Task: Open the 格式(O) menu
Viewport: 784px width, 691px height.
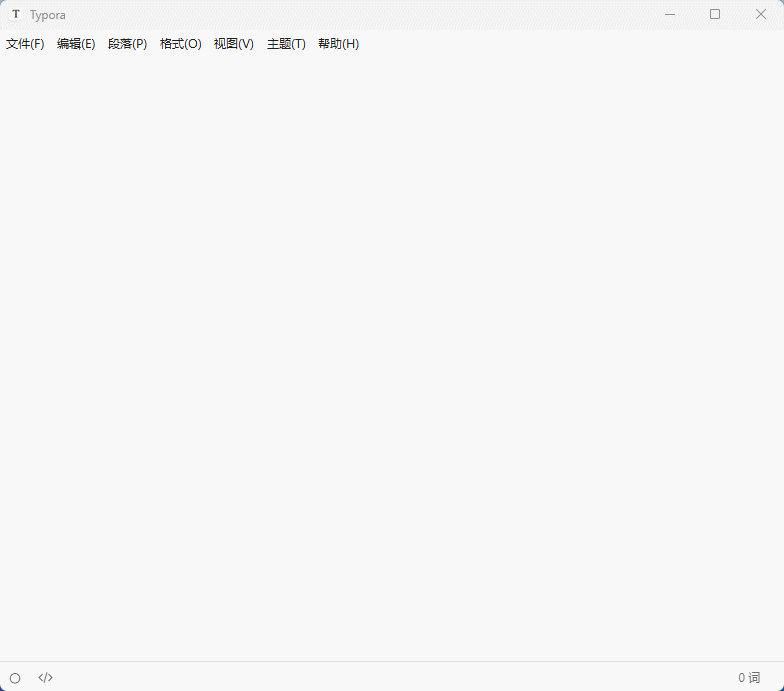Action: 180,44
